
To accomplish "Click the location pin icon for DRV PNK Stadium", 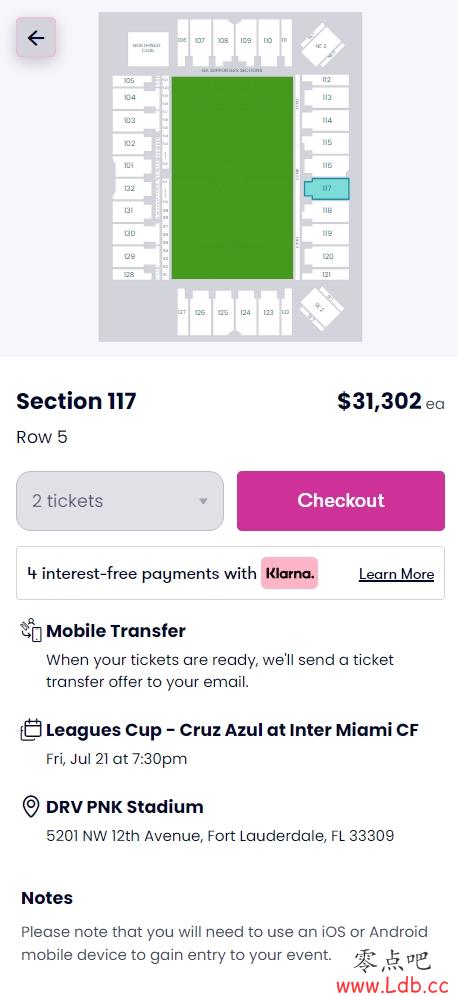I will point(30,807).
